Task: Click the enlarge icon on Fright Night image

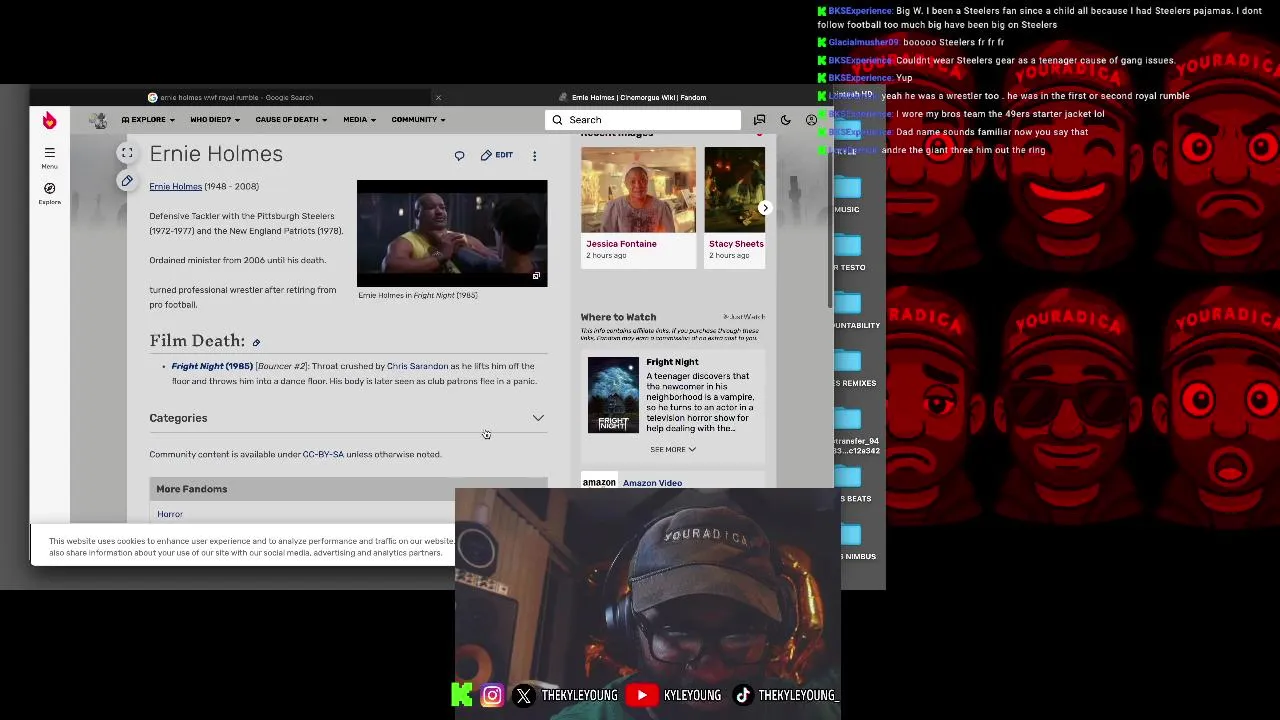Action: (x=536, y=276)
